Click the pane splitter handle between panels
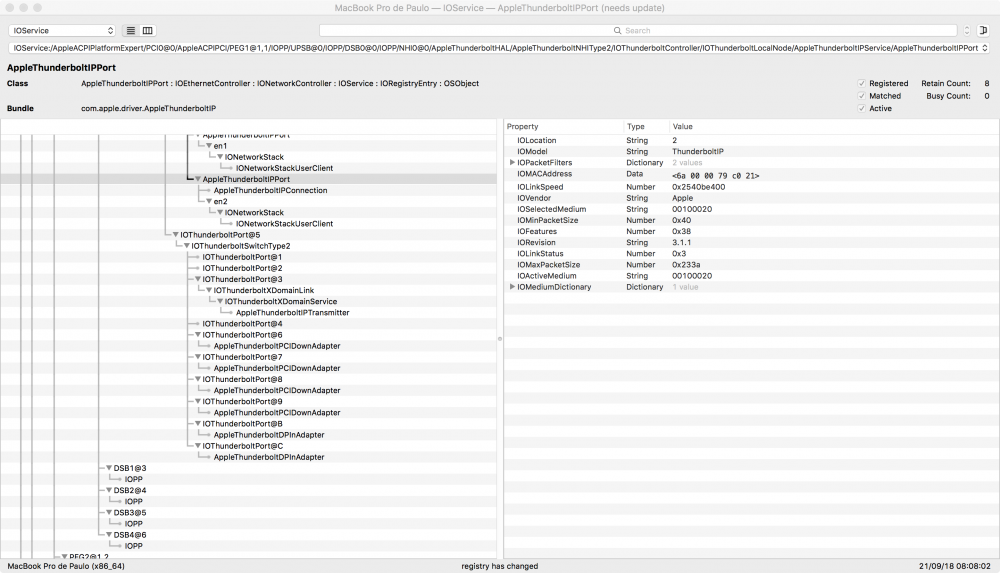This screenshot has width=1000, height=573. [x=500, y=339]
